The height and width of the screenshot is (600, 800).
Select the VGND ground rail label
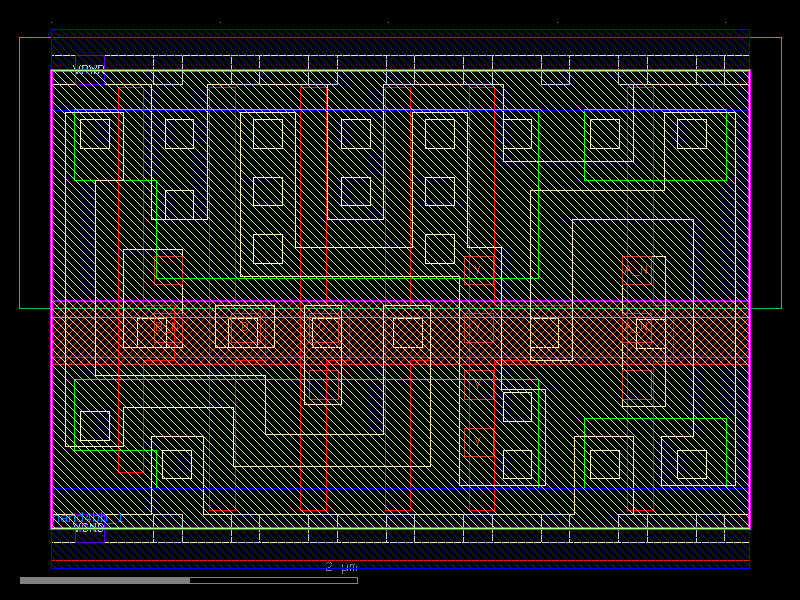[90, 527]
